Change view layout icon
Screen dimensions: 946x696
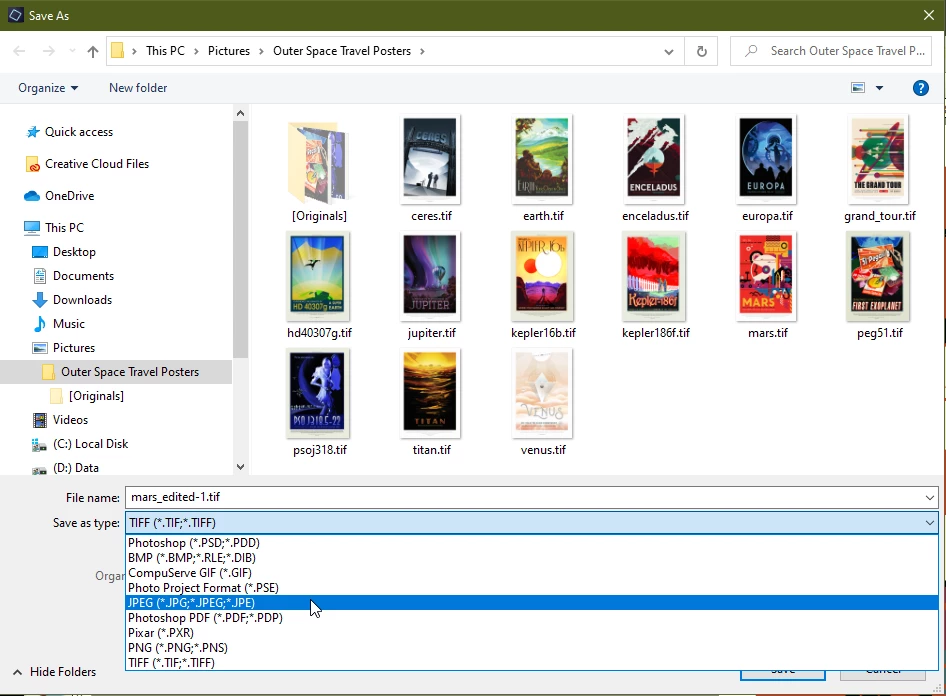pos(858,88)
